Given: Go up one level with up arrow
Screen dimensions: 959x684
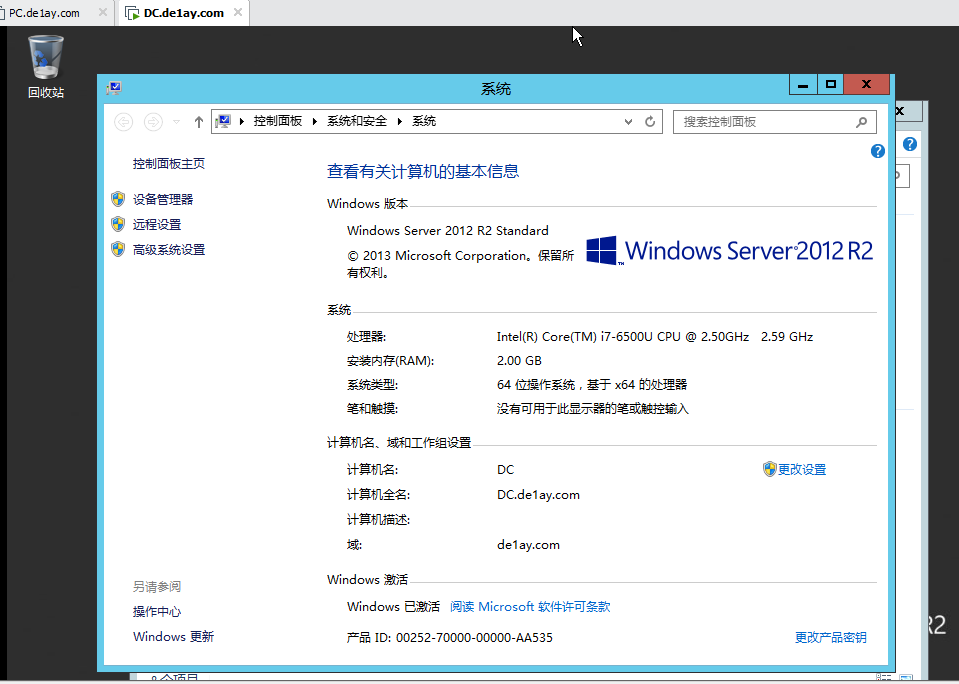Looking at the screenshot, I should tap(198, 122).
